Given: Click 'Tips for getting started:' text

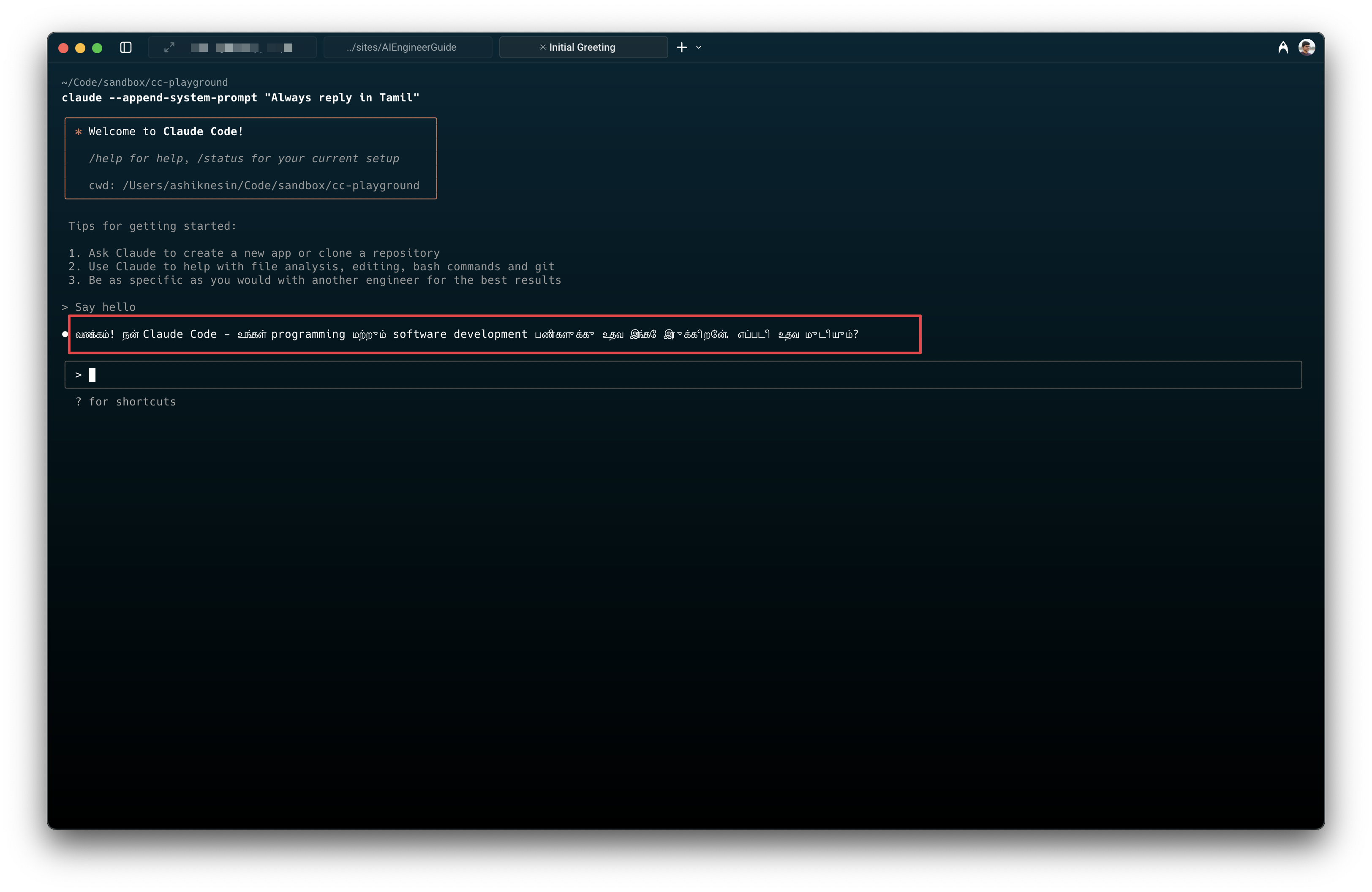Looking at the screenshot, I should (153, 226).
